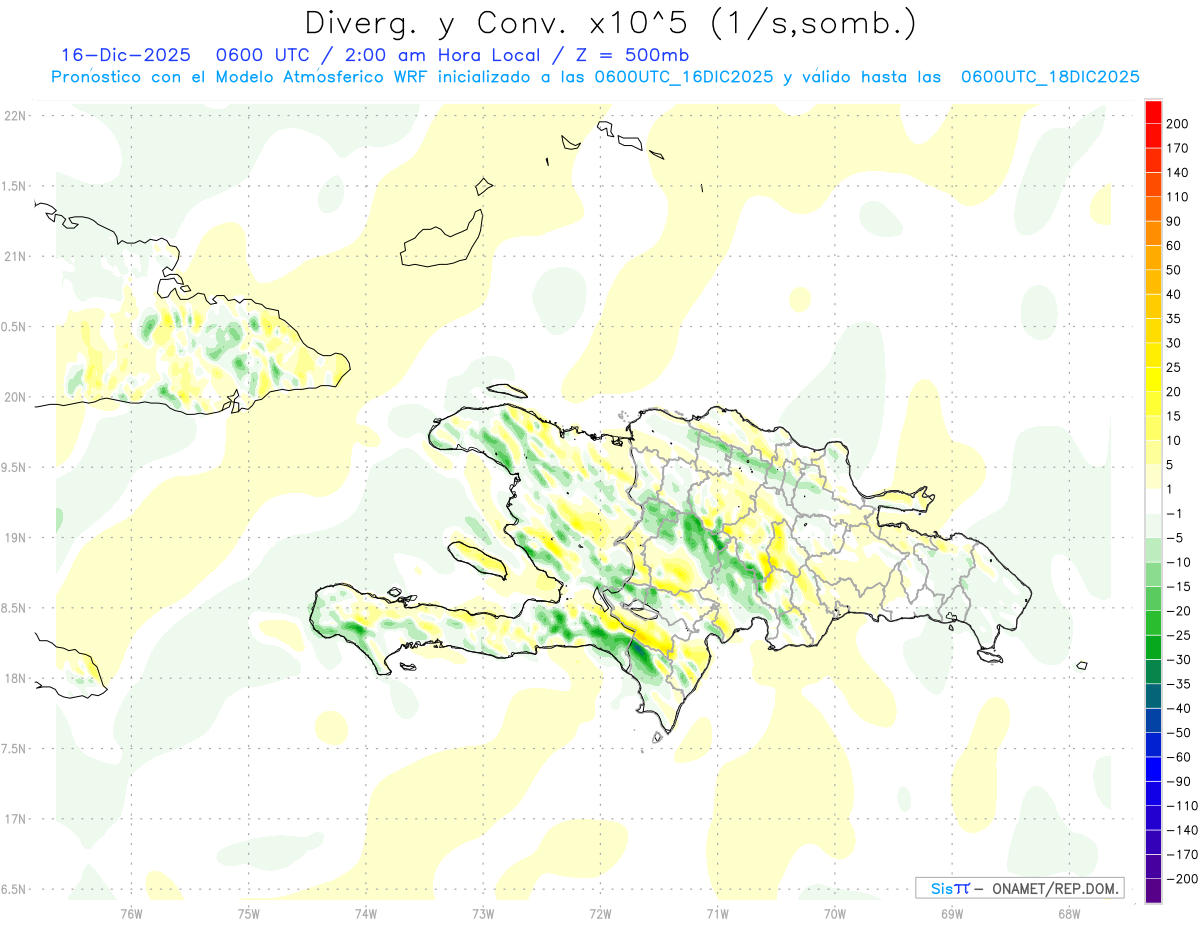Click the red swatch above the 200 label
The width and height of the screenshot is (1200, 927).
[x=1153, y=112]
